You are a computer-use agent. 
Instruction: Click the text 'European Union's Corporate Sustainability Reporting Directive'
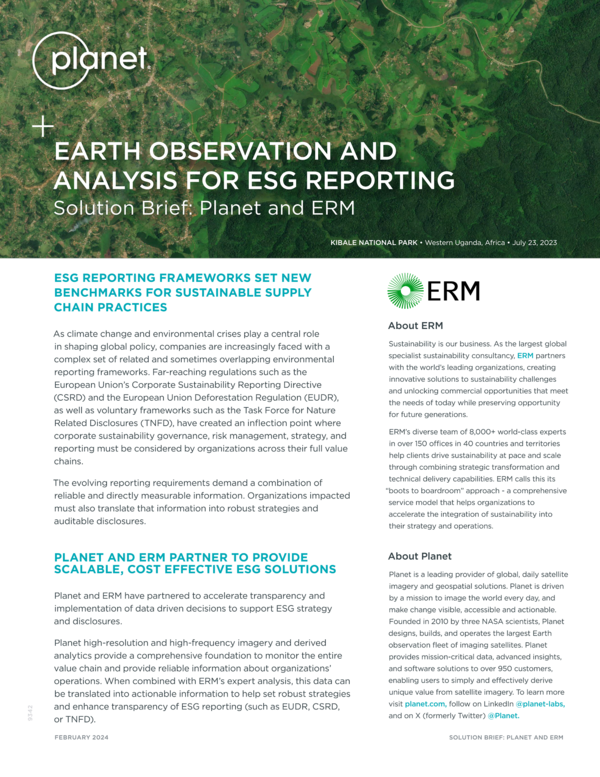188,385
